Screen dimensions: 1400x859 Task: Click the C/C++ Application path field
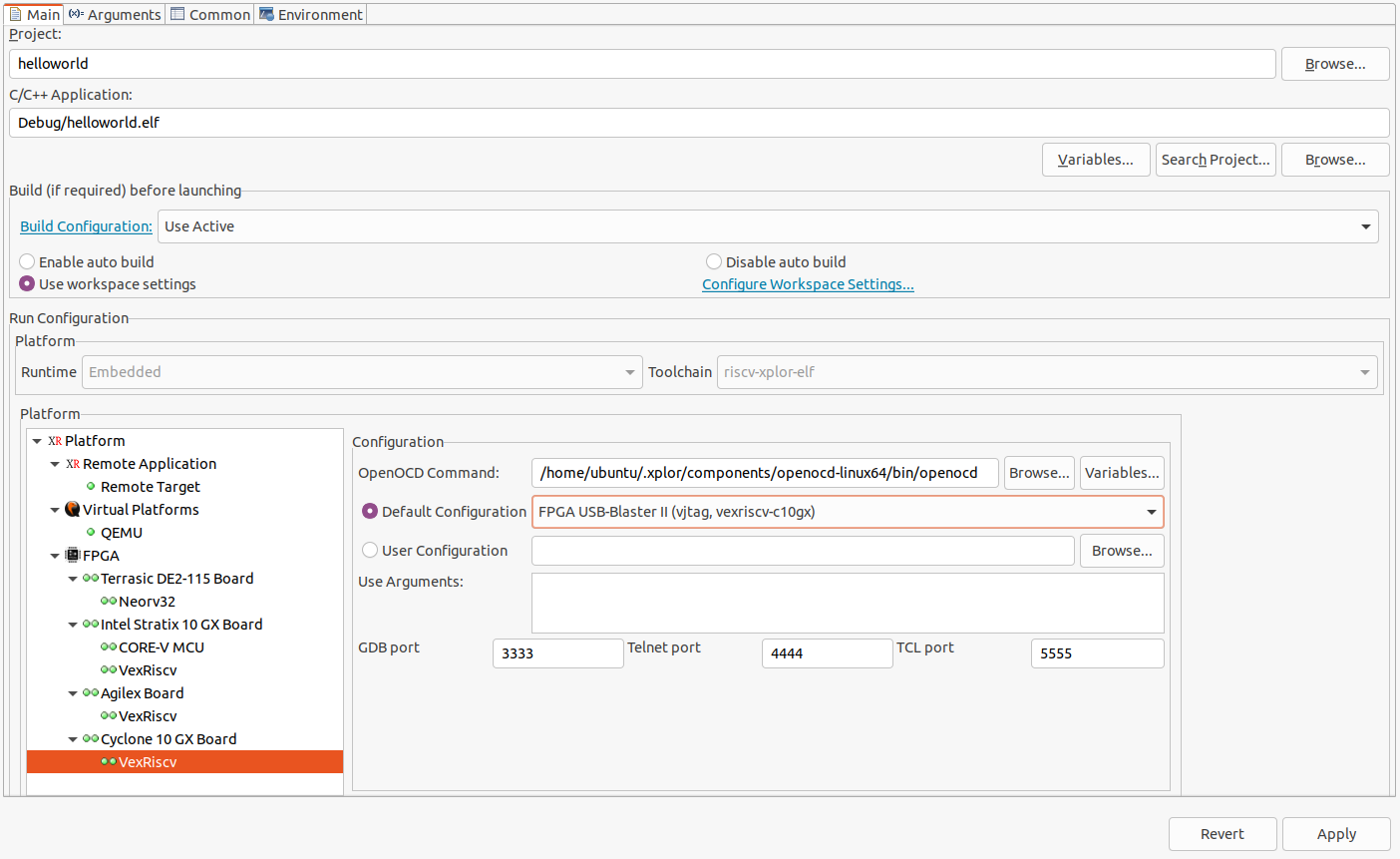point(699,123)
